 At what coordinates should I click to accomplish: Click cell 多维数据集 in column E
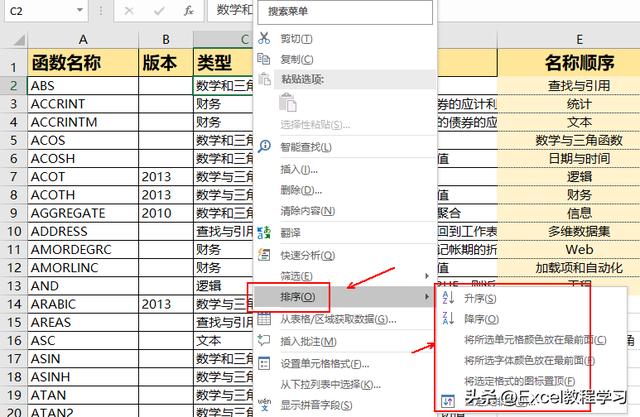(x=579, y=231)
